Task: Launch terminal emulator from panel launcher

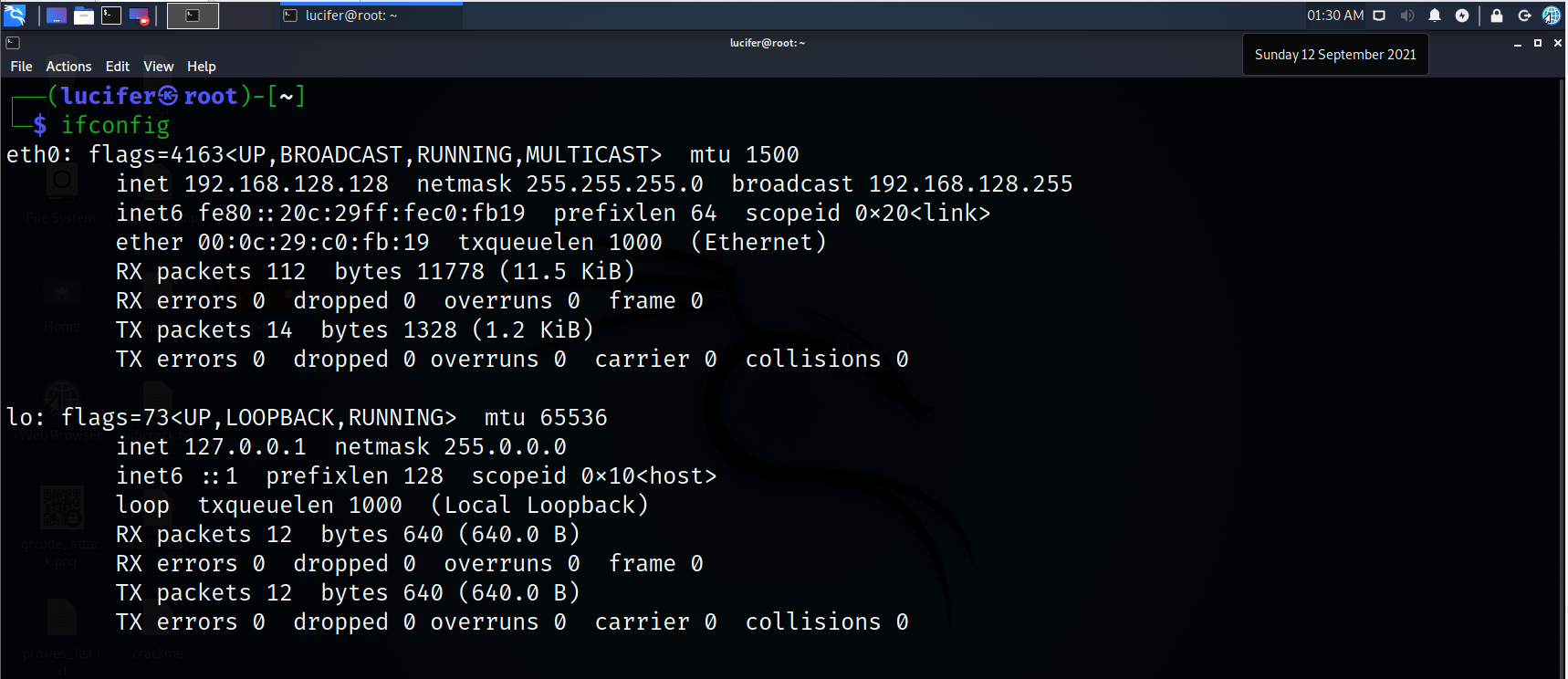Action: pos(111,16)
